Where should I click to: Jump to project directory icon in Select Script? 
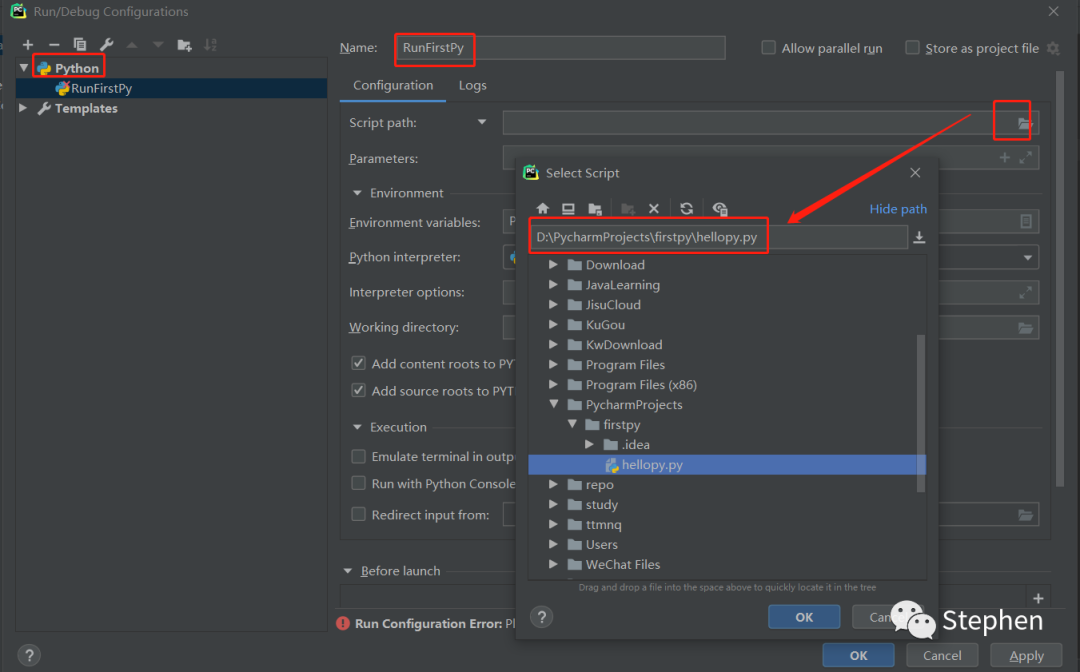click(x=595, y=209)
